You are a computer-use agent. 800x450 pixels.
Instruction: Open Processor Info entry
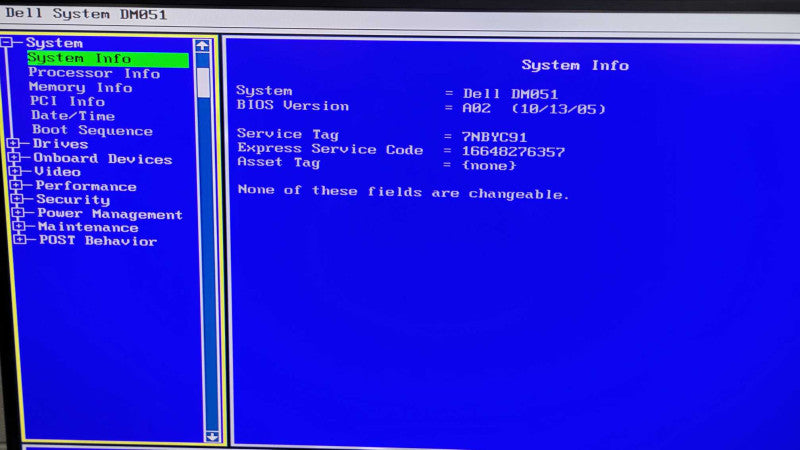94,73
